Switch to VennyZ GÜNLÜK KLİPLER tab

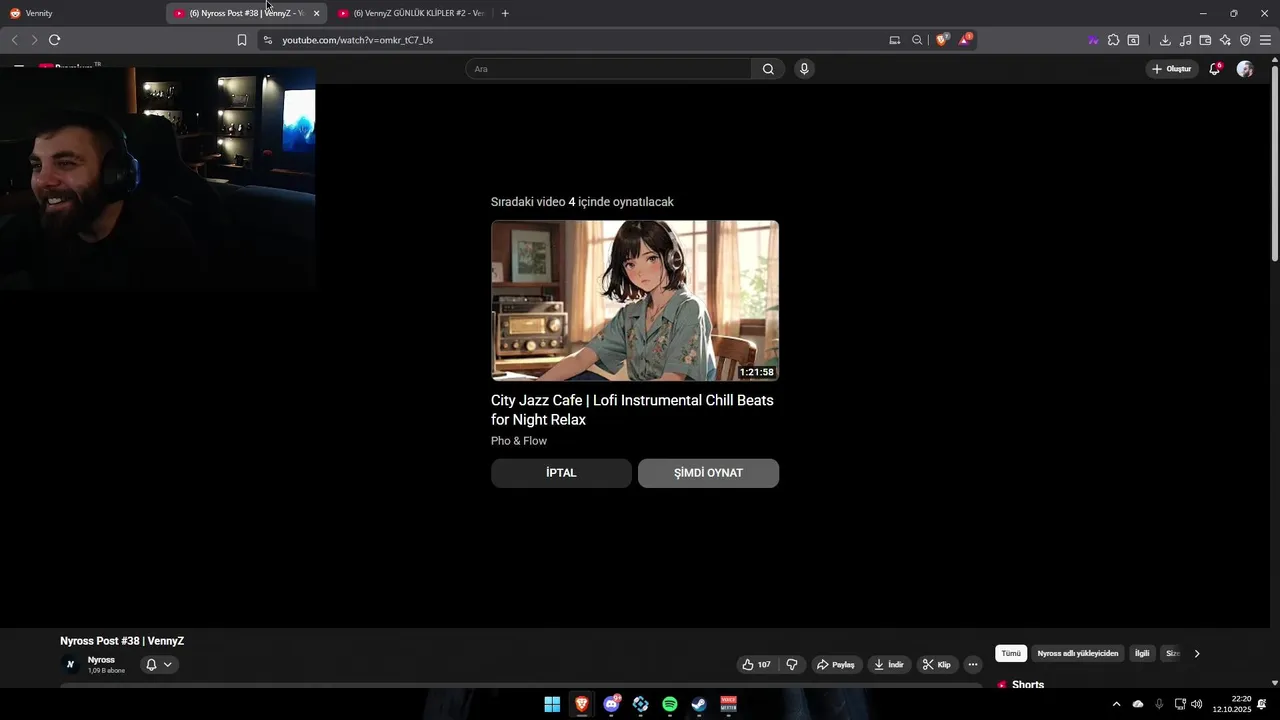click(412, 13)
